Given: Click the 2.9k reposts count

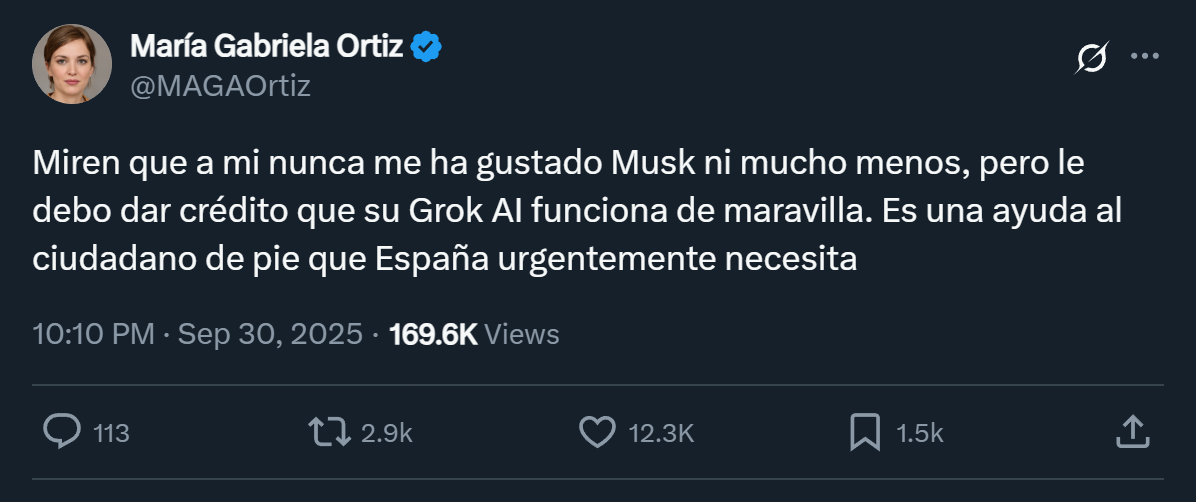Looking at the screenshot, I should tap(385, 433).
